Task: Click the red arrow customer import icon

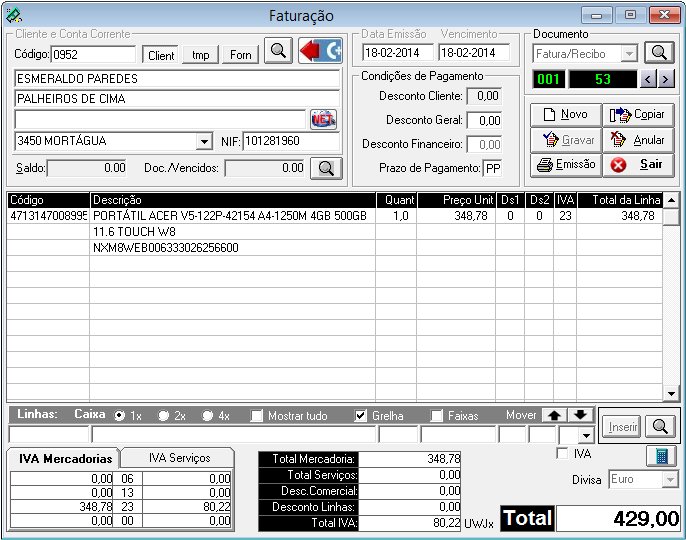Action: pyautogui.click(x=320, y=52)
